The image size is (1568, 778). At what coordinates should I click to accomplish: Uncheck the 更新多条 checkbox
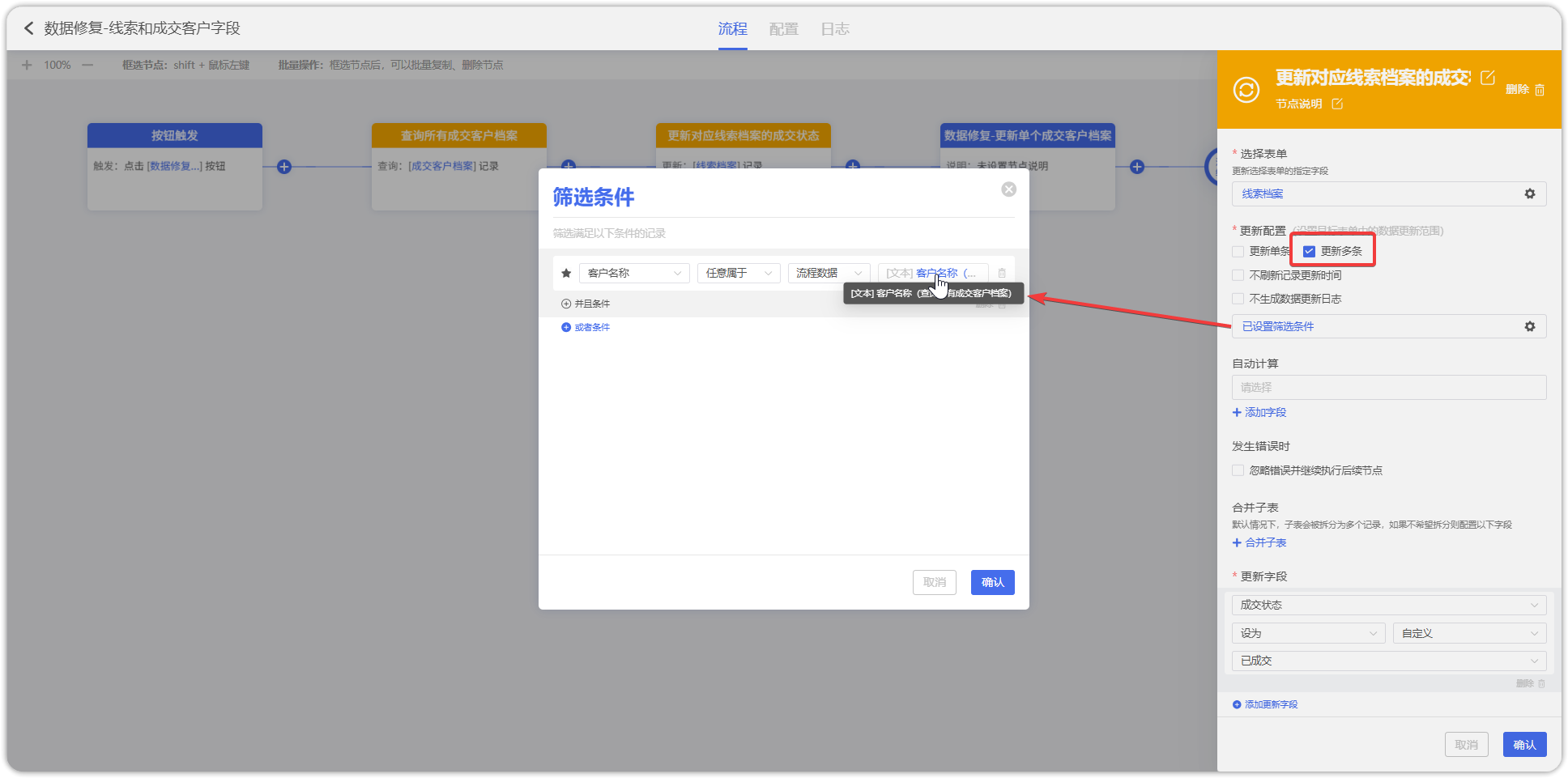click(1309, 252)
